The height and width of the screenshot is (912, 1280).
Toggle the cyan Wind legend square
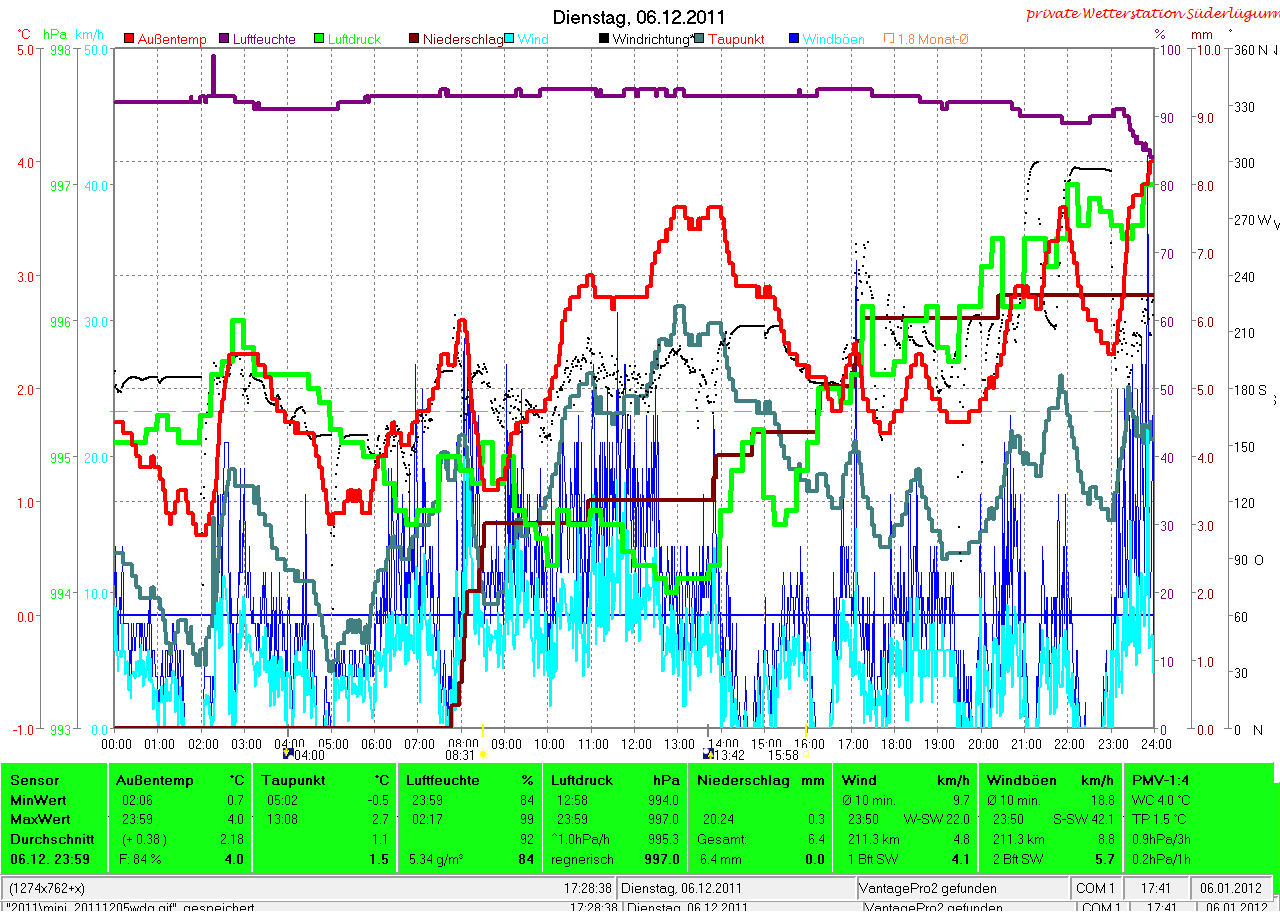tap(509, 39)
